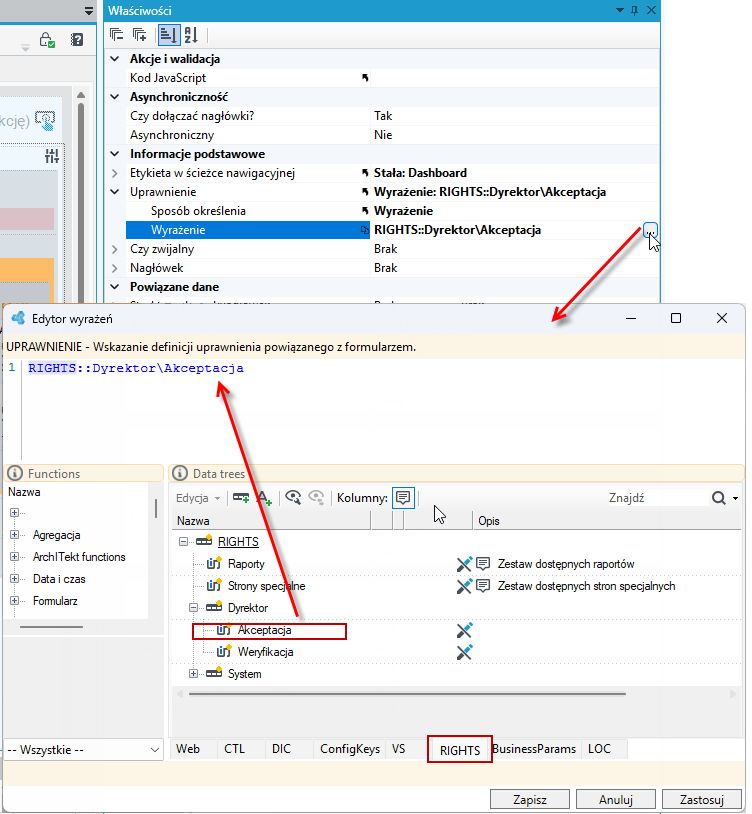The width and height of the screenshot is (752, 814).
Task: Click the edit tools icon in Raporty row
Action: pos(464,564)
